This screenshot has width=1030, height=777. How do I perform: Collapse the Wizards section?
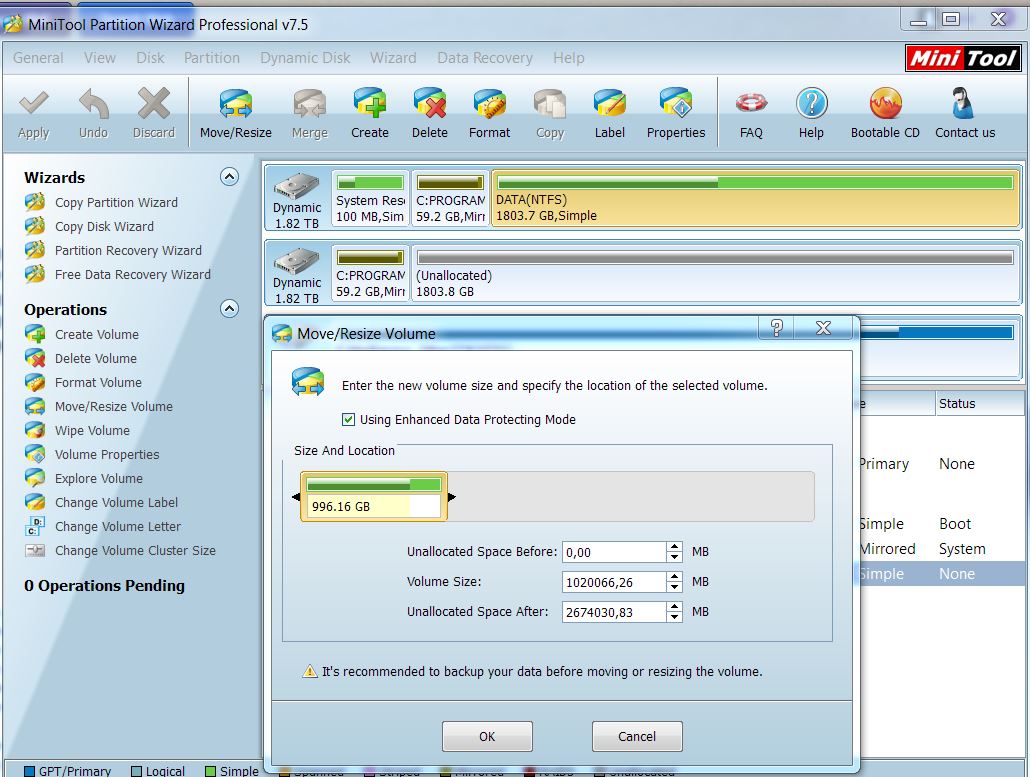coord(229,177)
